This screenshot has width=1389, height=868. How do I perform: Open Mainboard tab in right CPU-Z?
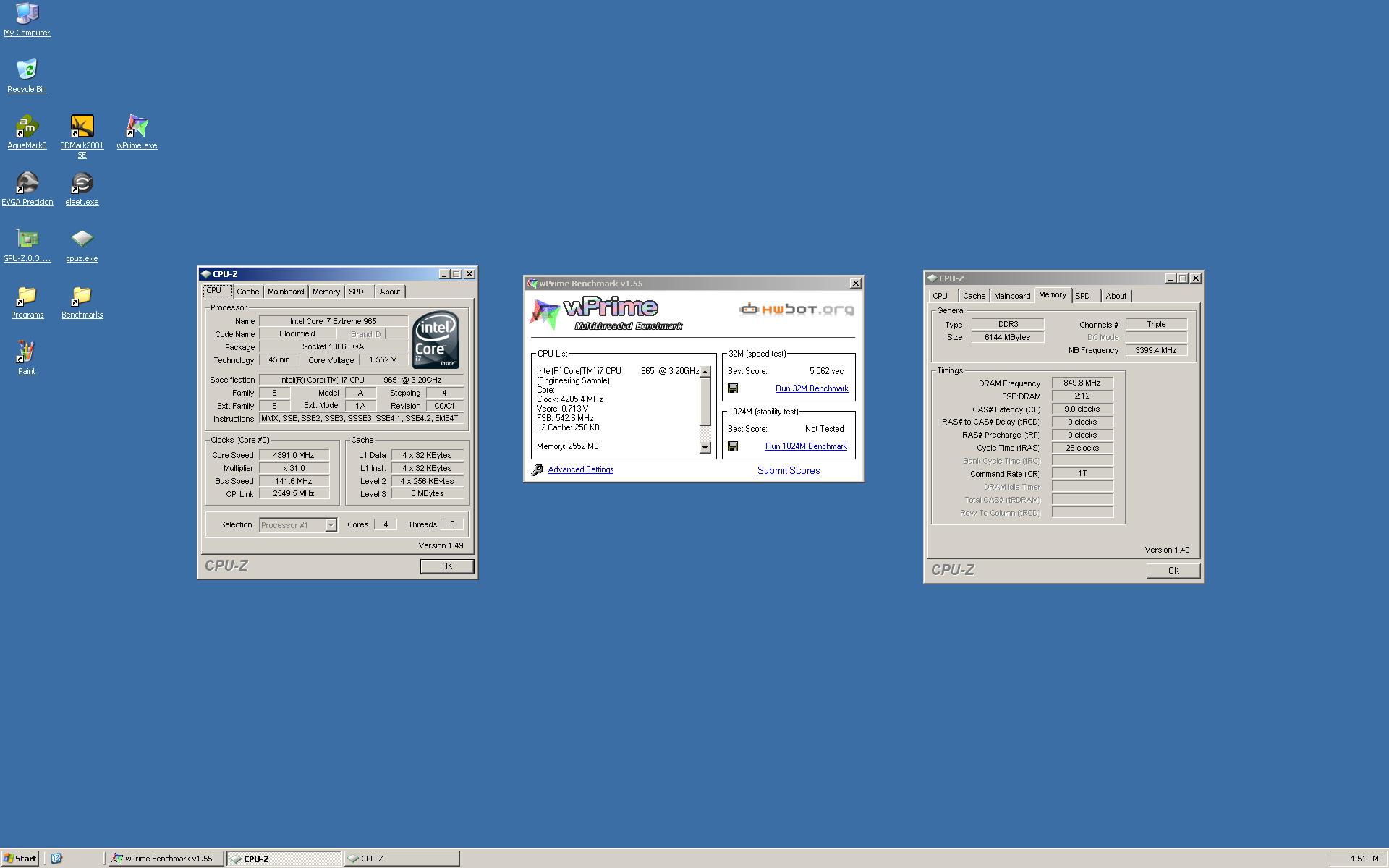[x=1012, y=296]
